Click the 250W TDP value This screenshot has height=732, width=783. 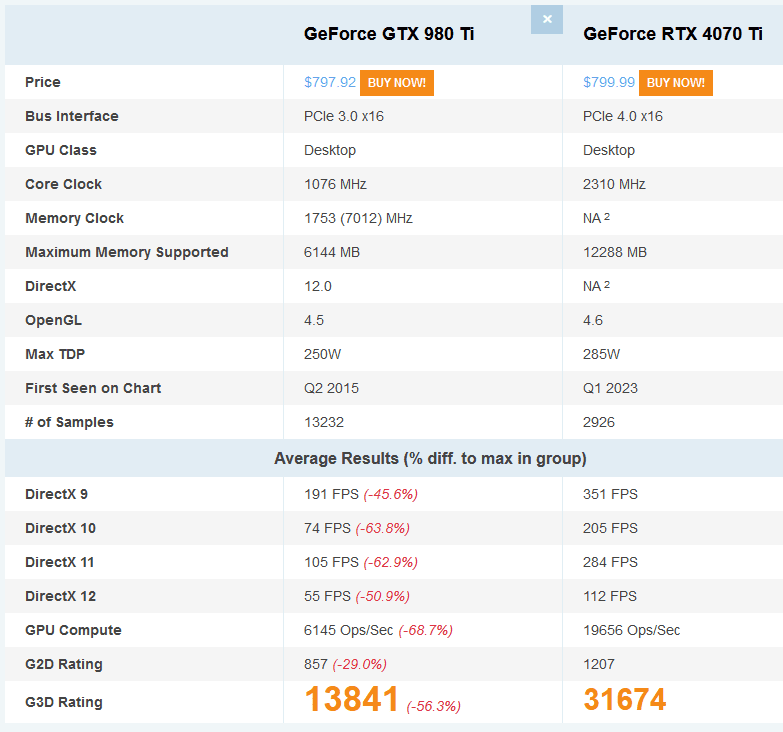(x=322, y=354)
